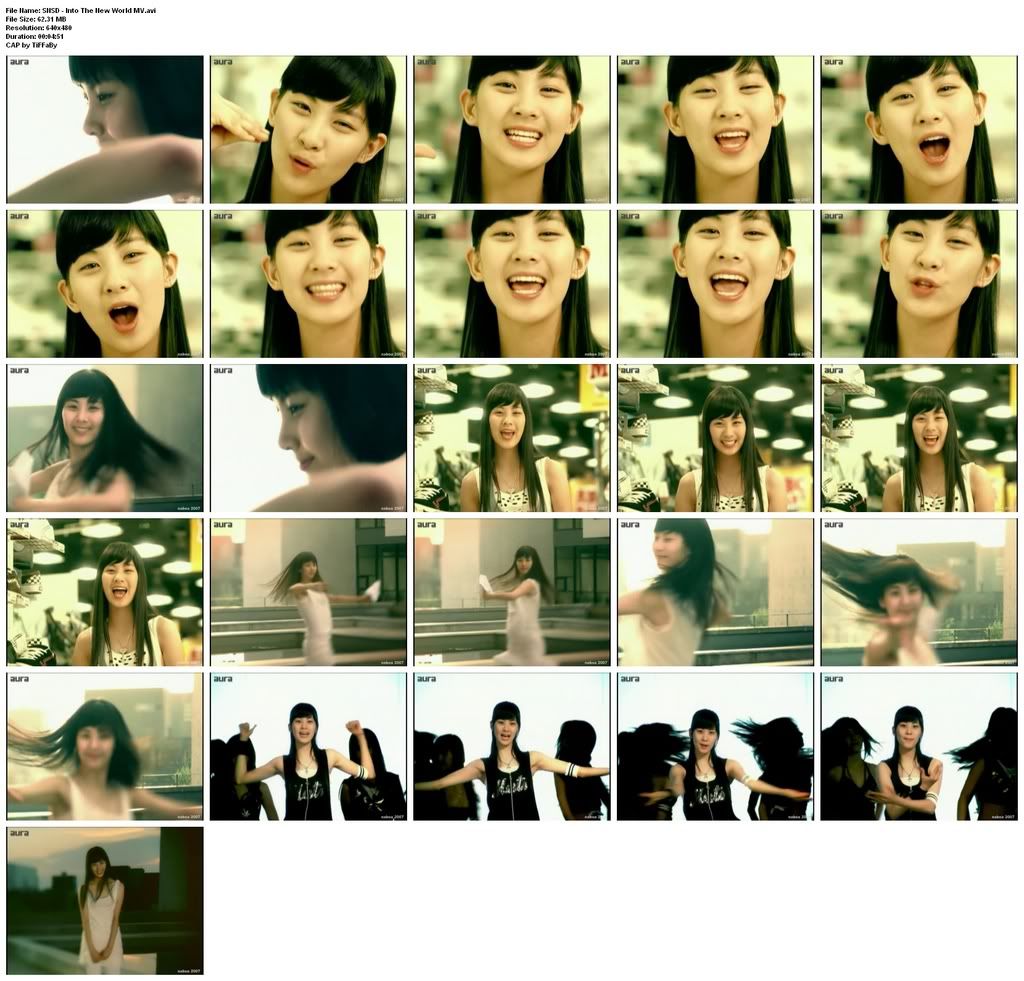The height and width of the screenshot is (981, 1024).
Task: Select the "File Size: 62.31 MB" text
Action: tap(36, 19)
